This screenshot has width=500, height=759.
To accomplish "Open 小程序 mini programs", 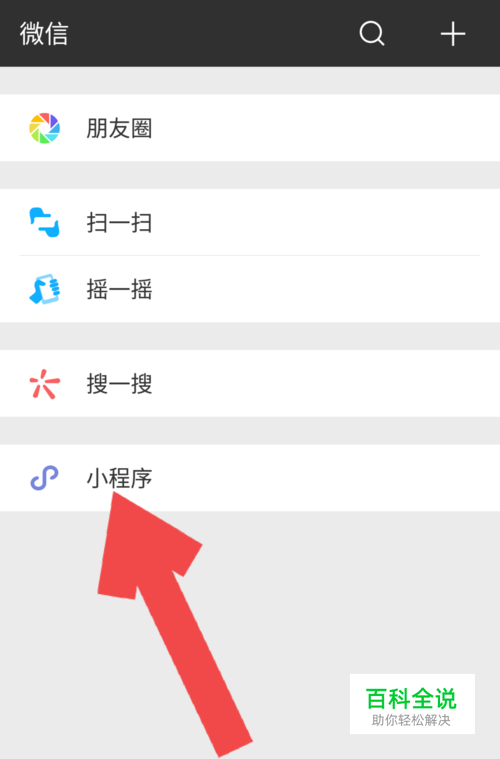I will coord(250,478).
